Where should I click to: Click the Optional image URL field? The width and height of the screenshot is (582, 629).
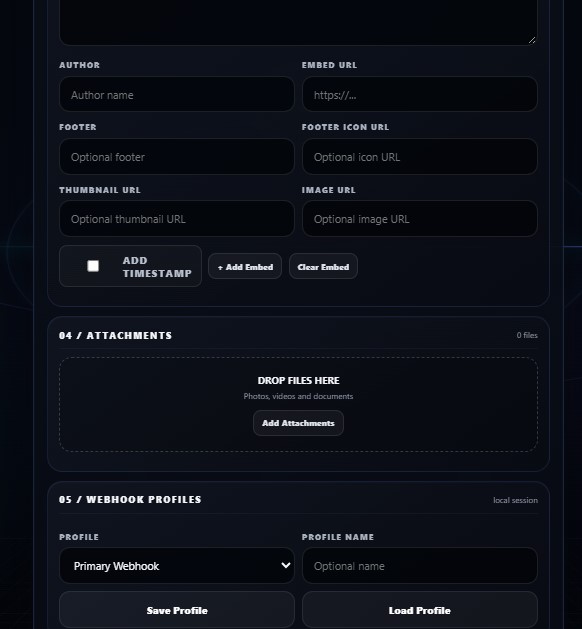click(x=420, y=219)
